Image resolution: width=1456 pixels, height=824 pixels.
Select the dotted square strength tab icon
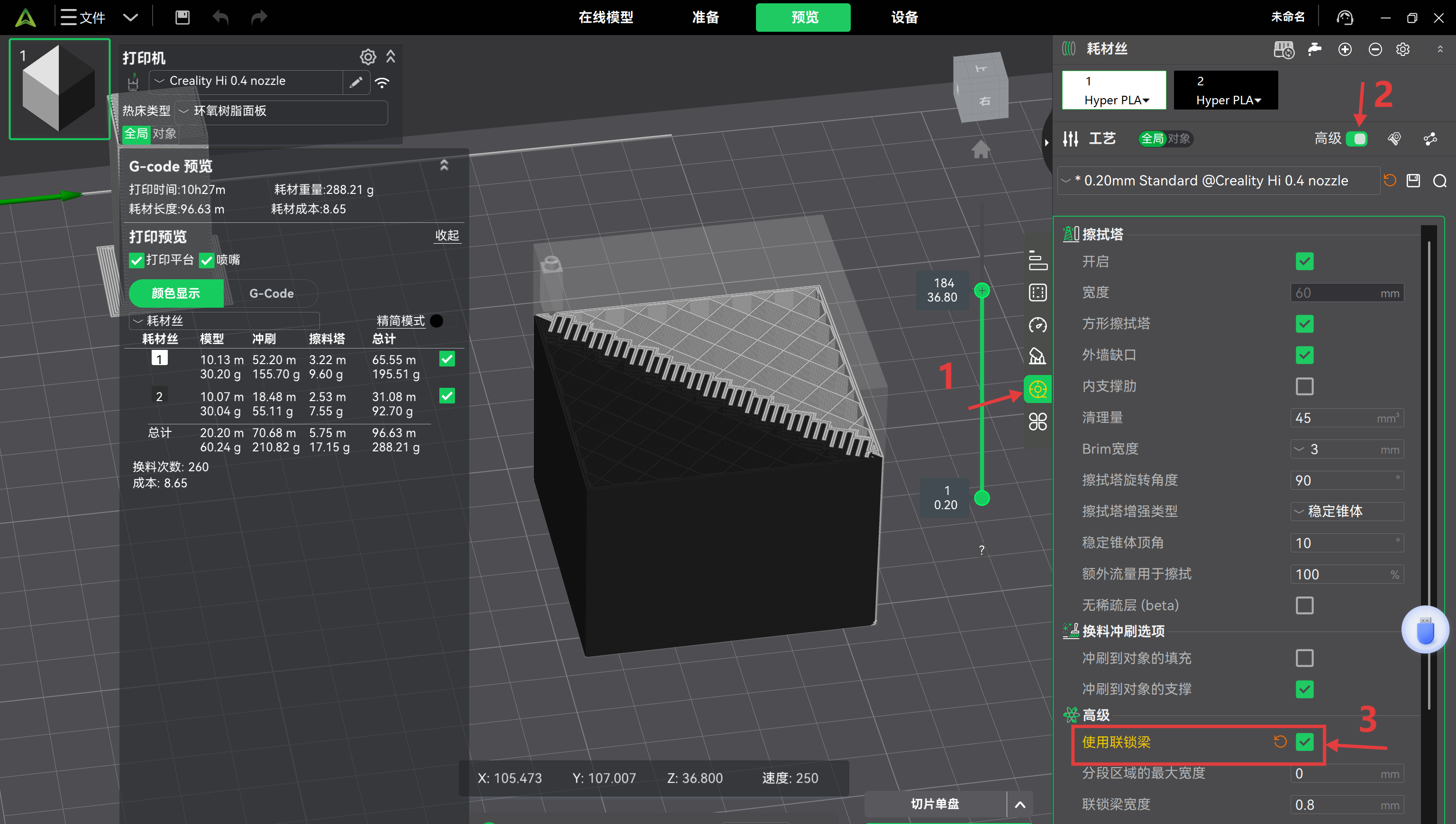[1037, 293]
